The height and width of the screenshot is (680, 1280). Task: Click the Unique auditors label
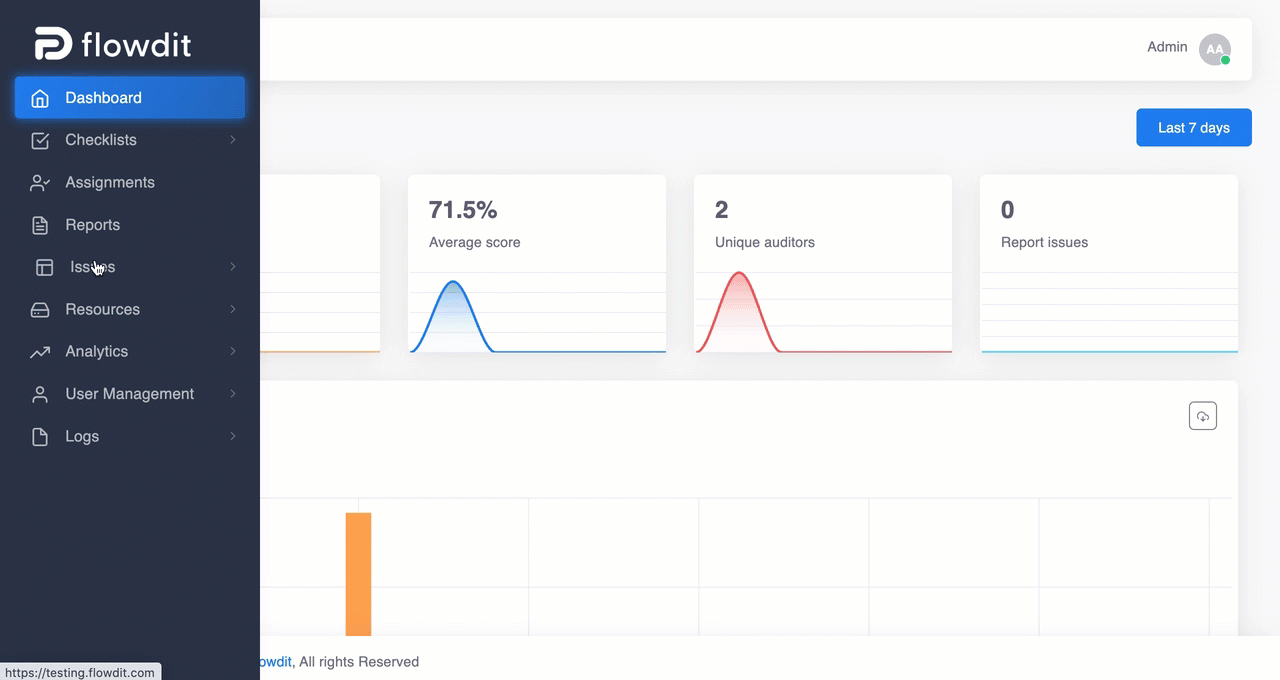coord(765,242)
